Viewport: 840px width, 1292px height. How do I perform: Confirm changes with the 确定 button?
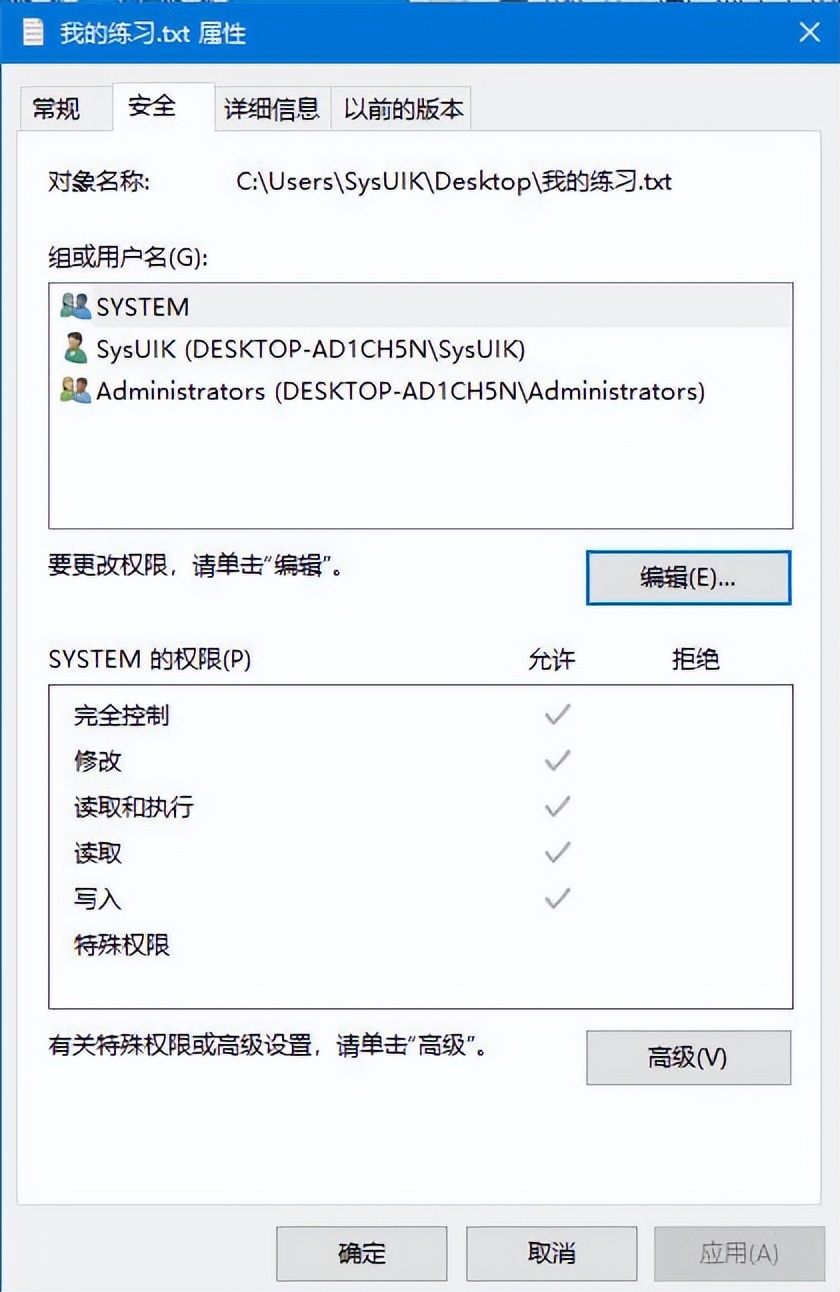click(362, 1253)
